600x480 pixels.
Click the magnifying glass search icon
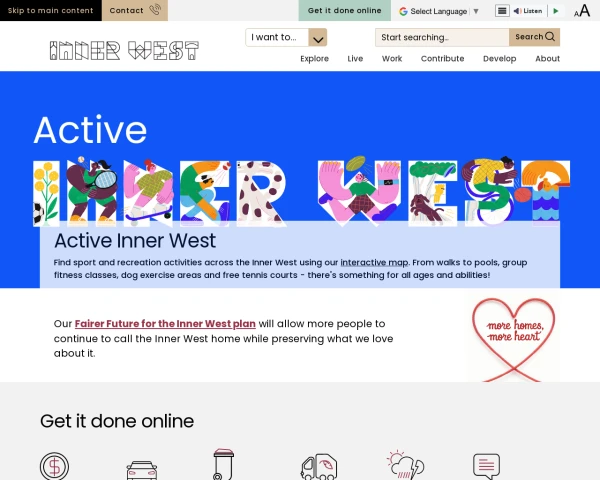coord(550,36)
